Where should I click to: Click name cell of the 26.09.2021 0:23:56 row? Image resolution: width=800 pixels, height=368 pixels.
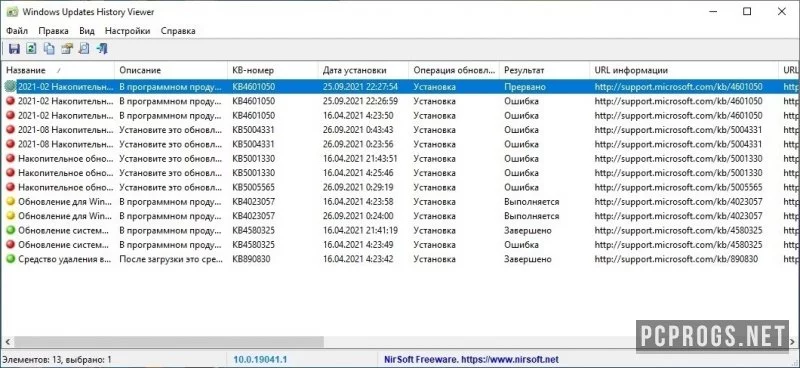(x=66, y=144)
